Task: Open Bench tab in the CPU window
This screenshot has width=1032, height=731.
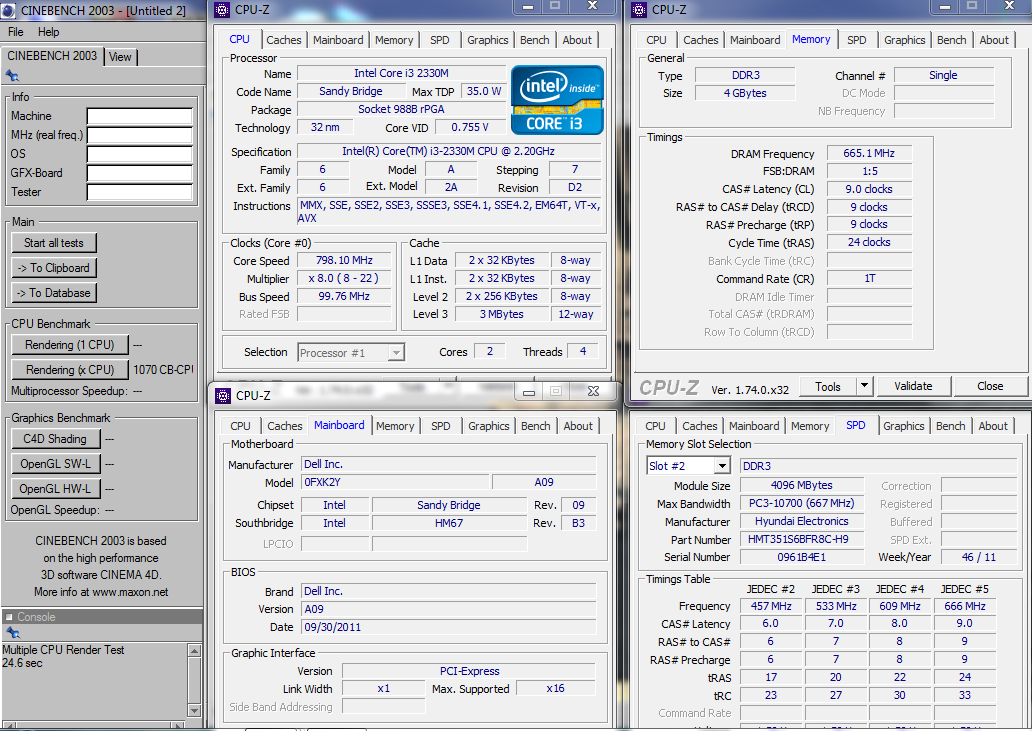Action: (534, 40)
